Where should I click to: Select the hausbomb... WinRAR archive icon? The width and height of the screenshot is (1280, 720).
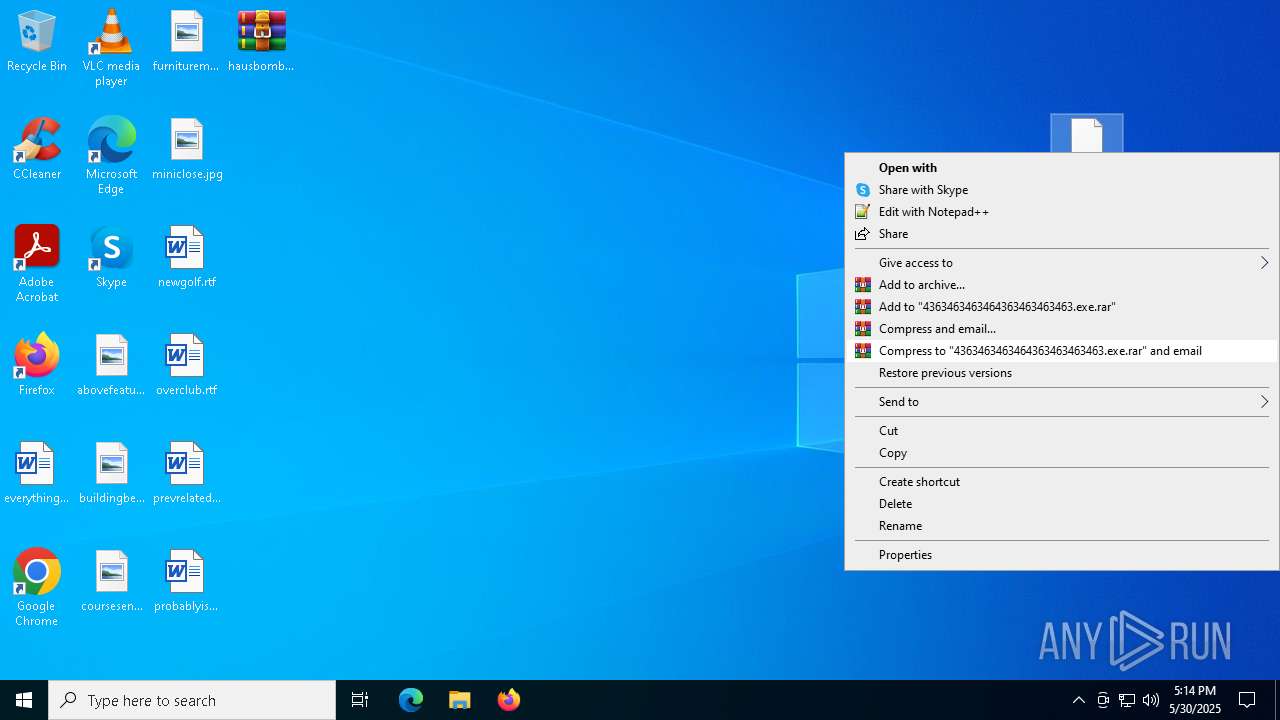(261, 42)
